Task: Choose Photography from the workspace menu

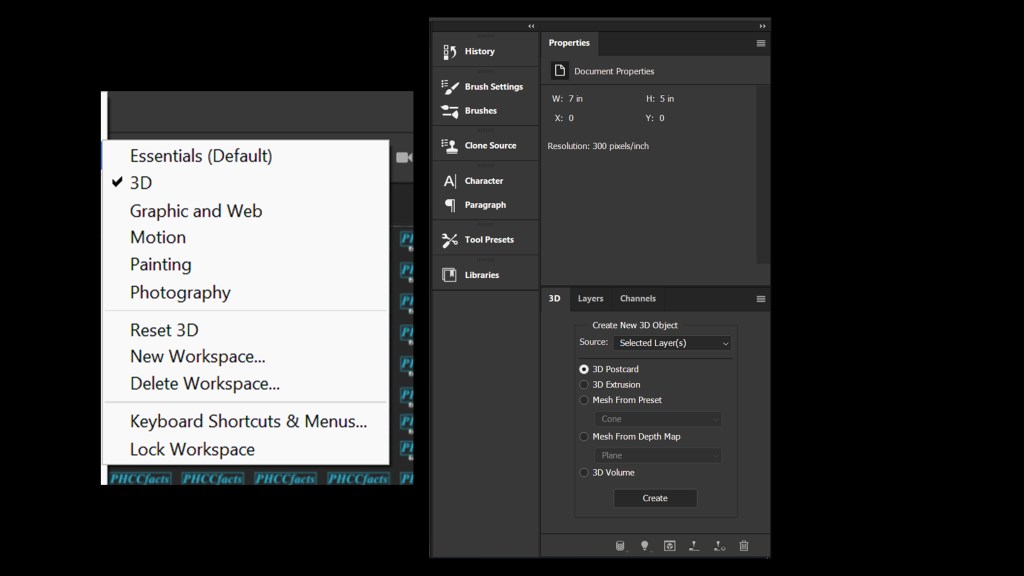Action: (x=180, y=293)
